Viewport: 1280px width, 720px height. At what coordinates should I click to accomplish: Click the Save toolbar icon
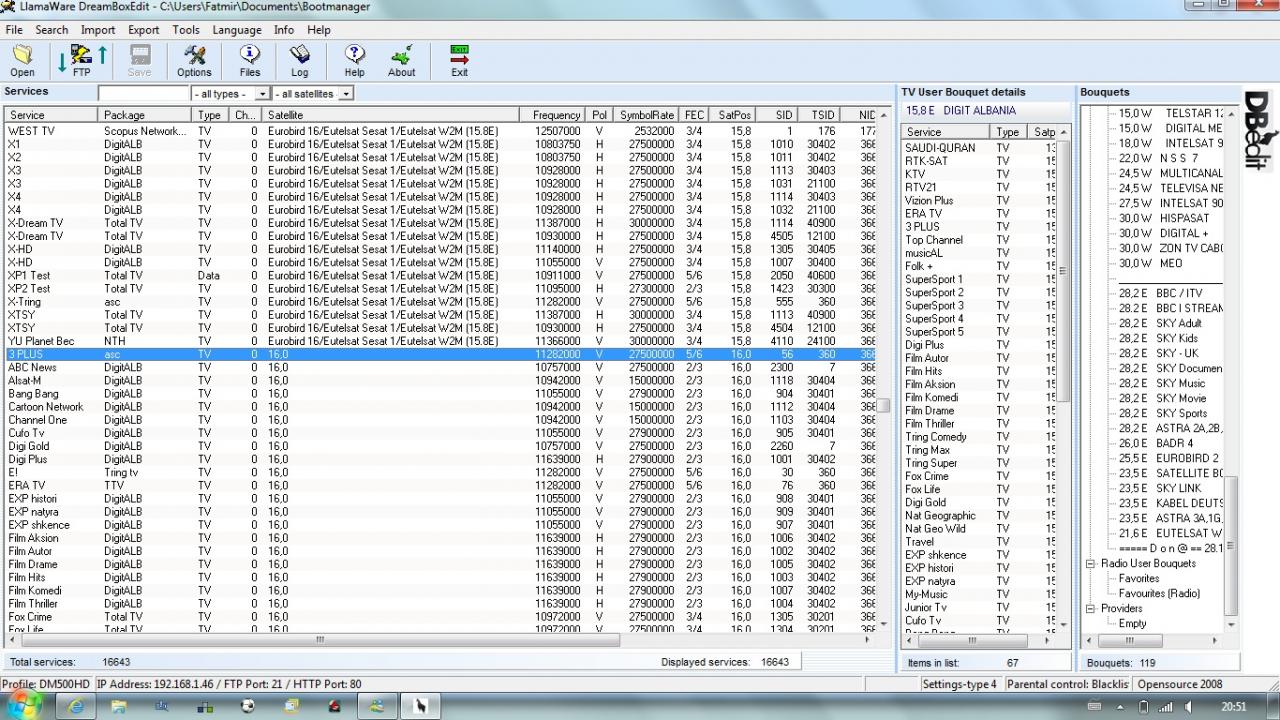pyautogui.click(x=140, y=60)
